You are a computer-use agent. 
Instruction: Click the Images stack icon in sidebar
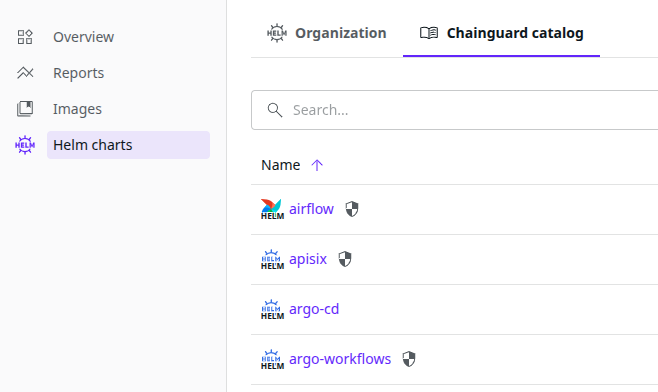pyautogui.click(x=25, y=109)
